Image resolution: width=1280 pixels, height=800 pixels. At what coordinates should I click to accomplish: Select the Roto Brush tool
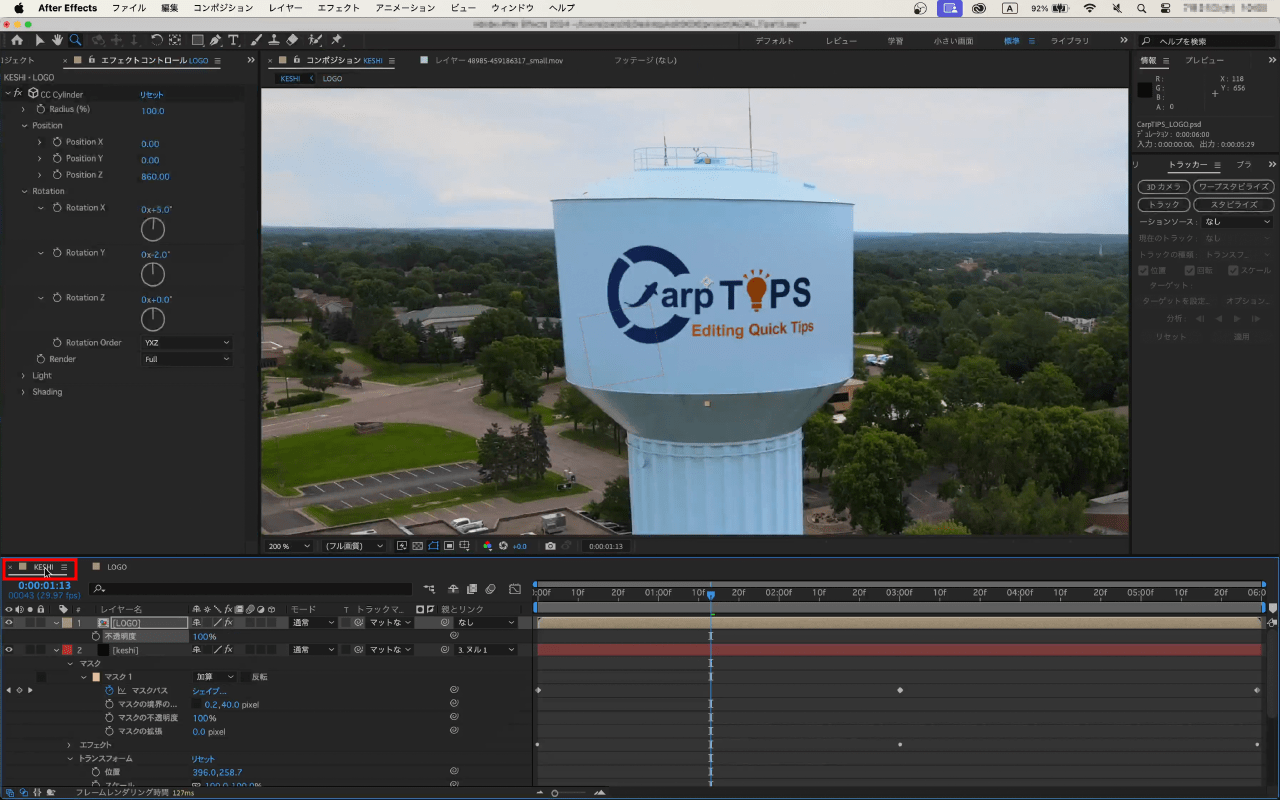315,40
